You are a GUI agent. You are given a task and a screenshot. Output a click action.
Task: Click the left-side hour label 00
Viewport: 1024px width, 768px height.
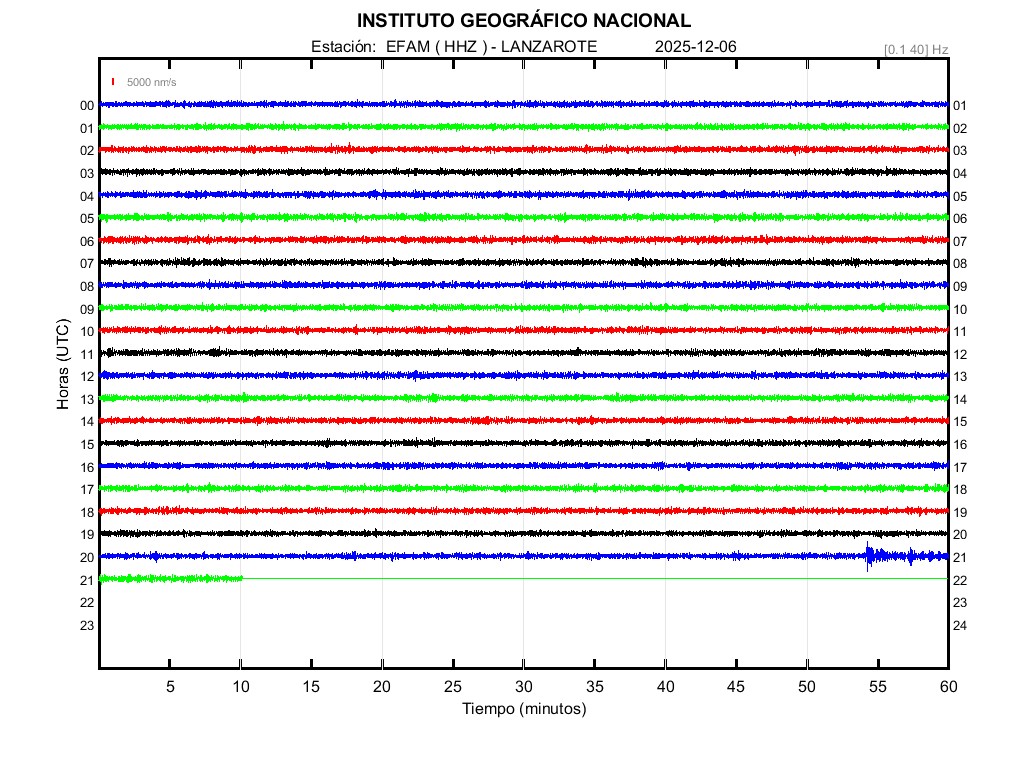[x=87, y=106]
